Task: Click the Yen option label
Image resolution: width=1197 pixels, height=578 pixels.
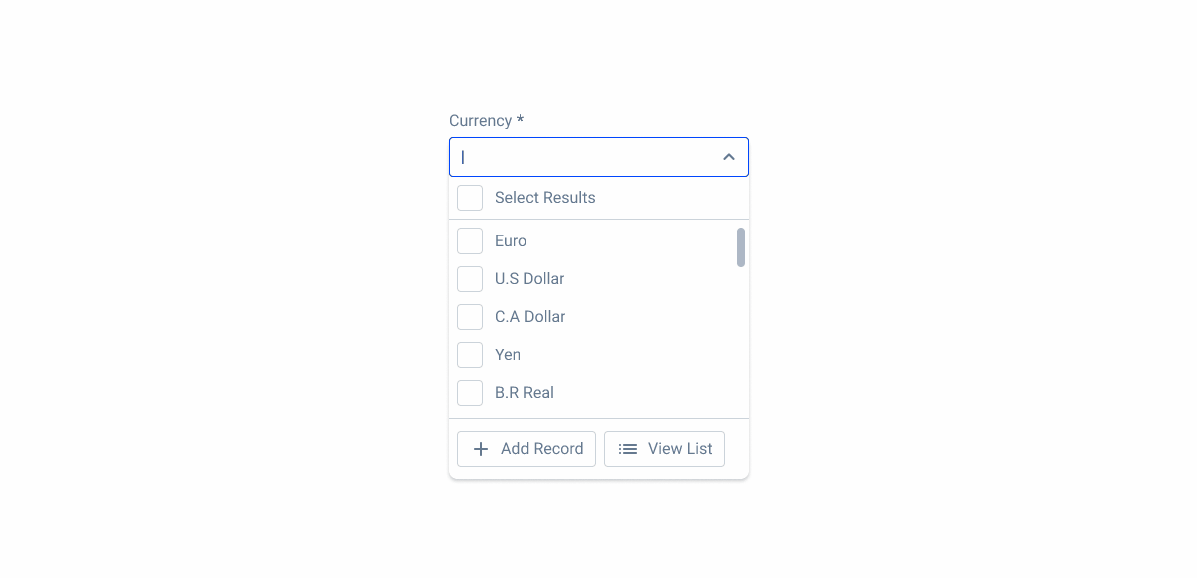Action: point(508,355)
